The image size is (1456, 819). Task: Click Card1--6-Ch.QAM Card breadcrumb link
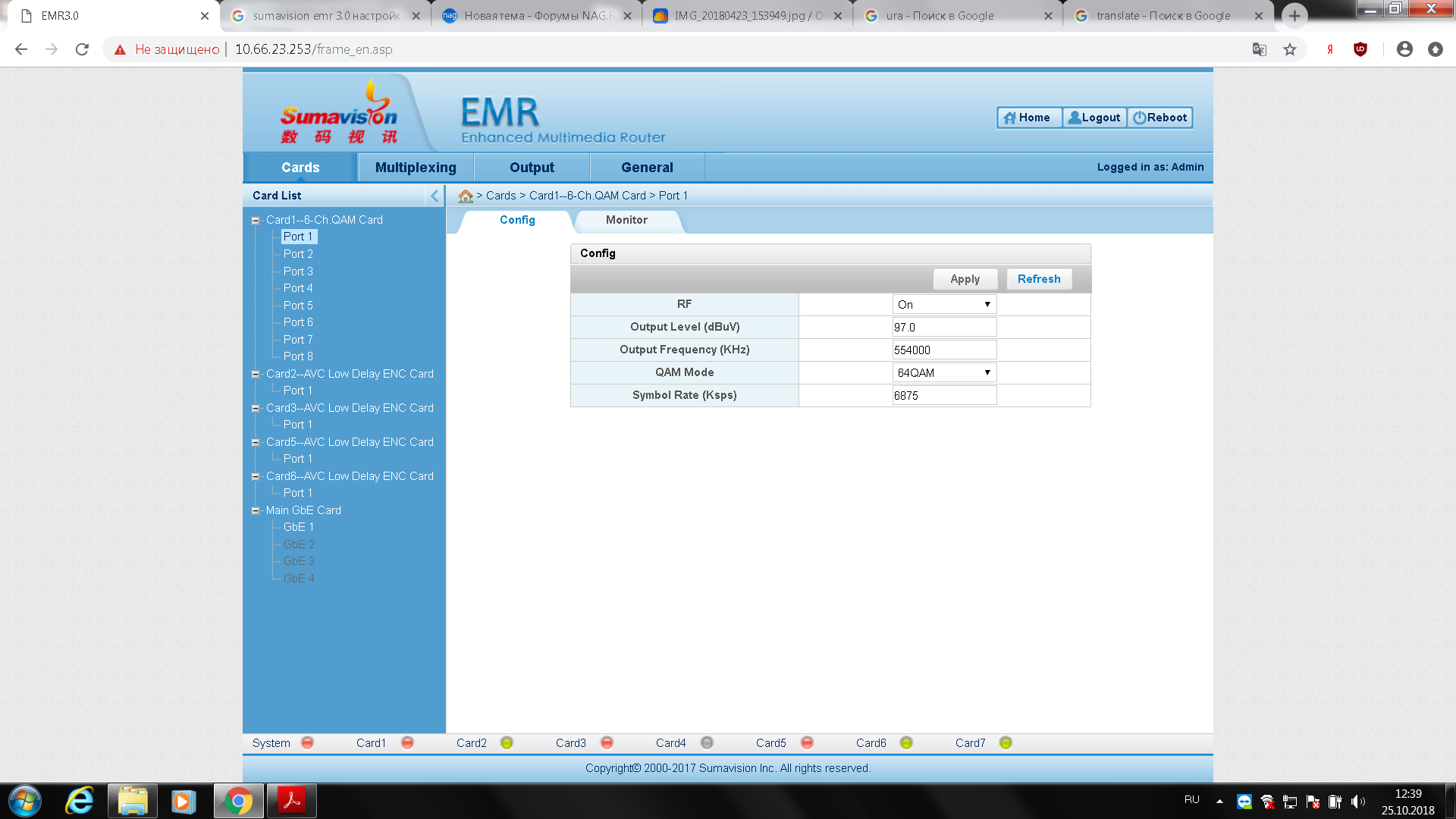point(588,196)
